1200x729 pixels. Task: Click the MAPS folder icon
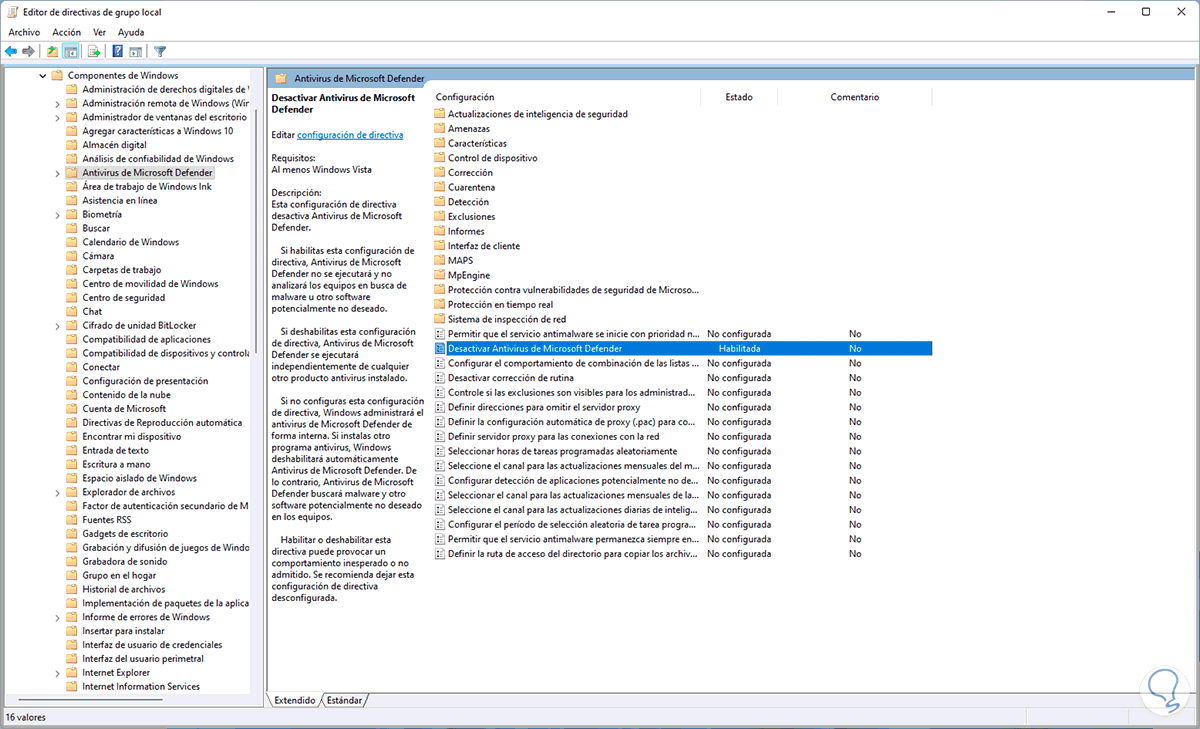tap(440, 260)
